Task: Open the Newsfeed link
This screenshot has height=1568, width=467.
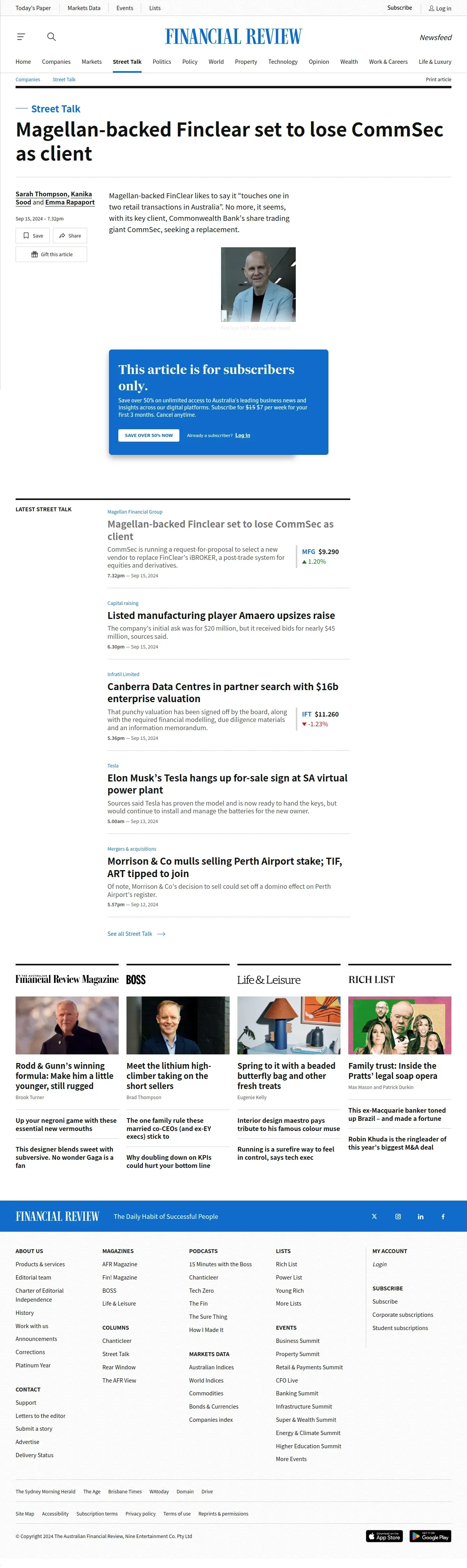Action: point(435,38)
